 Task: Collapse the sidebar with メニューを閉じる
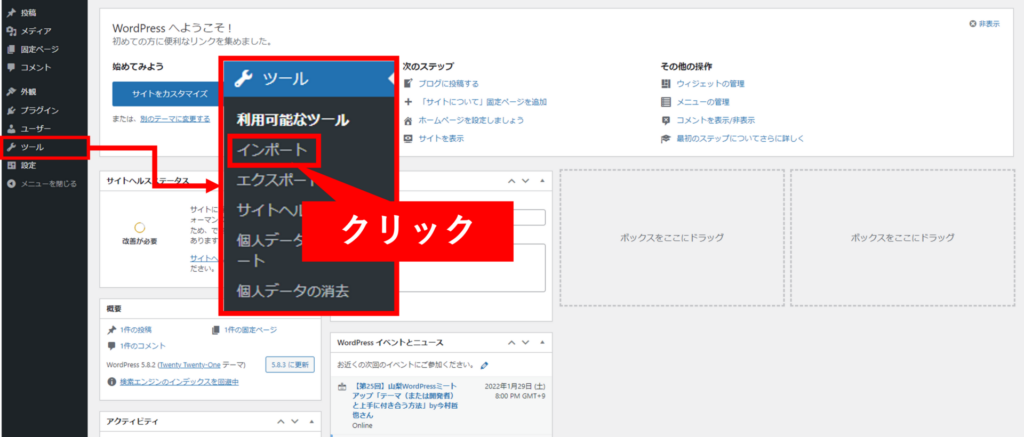click(x=44, y=184)
